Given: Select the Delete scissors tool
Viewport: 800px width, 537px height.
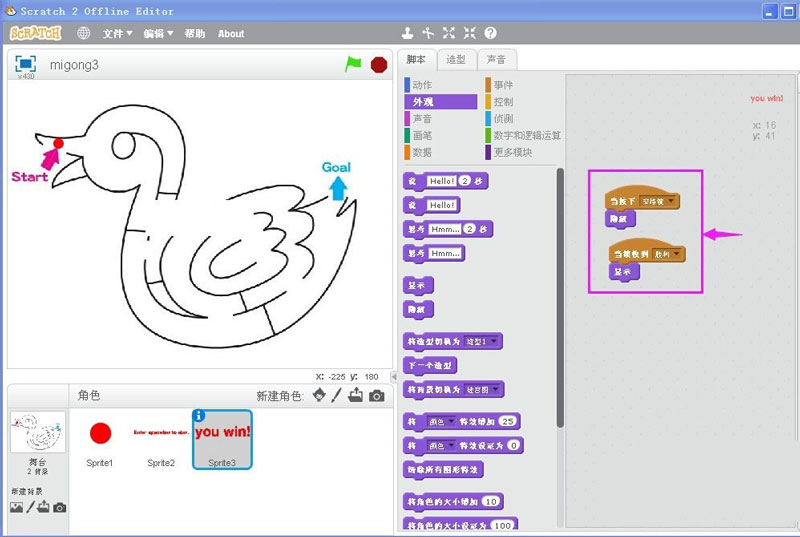Looking at the screenshot, I should tap(428, 33).
